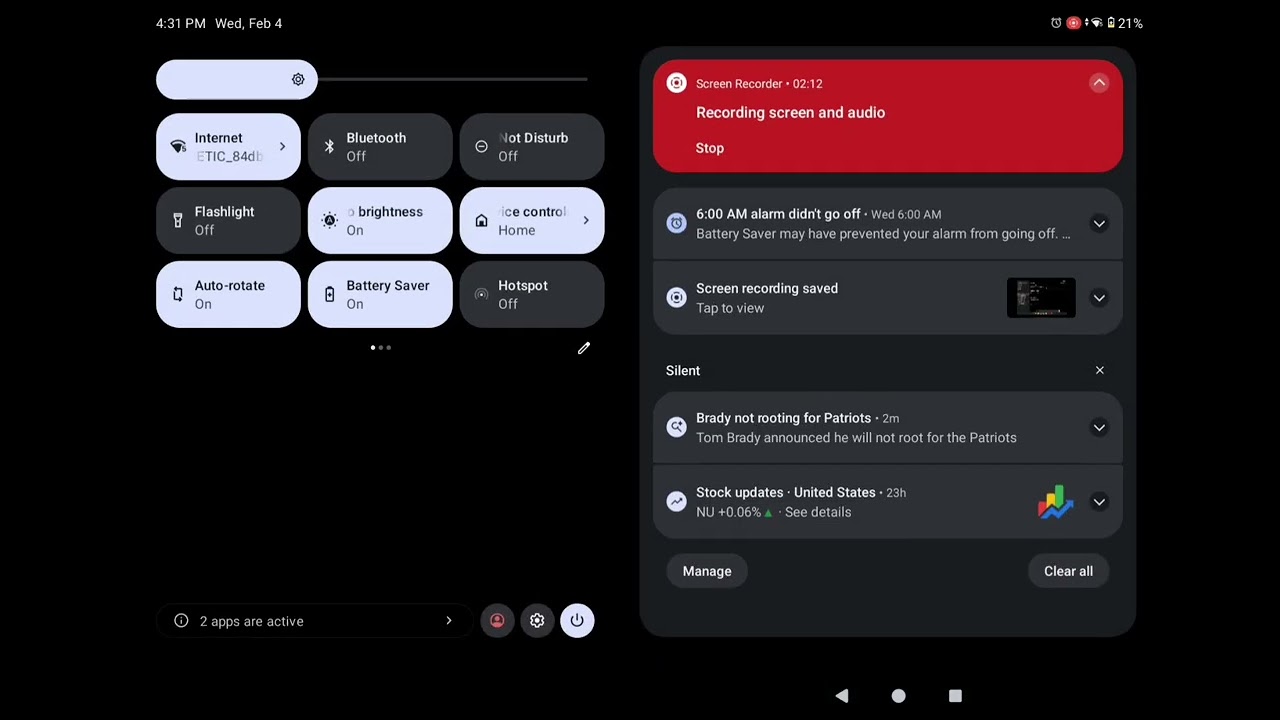Image resolution: width=1280 pixels, height=720 pixels.
Task: Collapse the Screen Recorder notification
Action: point(1099,83)
